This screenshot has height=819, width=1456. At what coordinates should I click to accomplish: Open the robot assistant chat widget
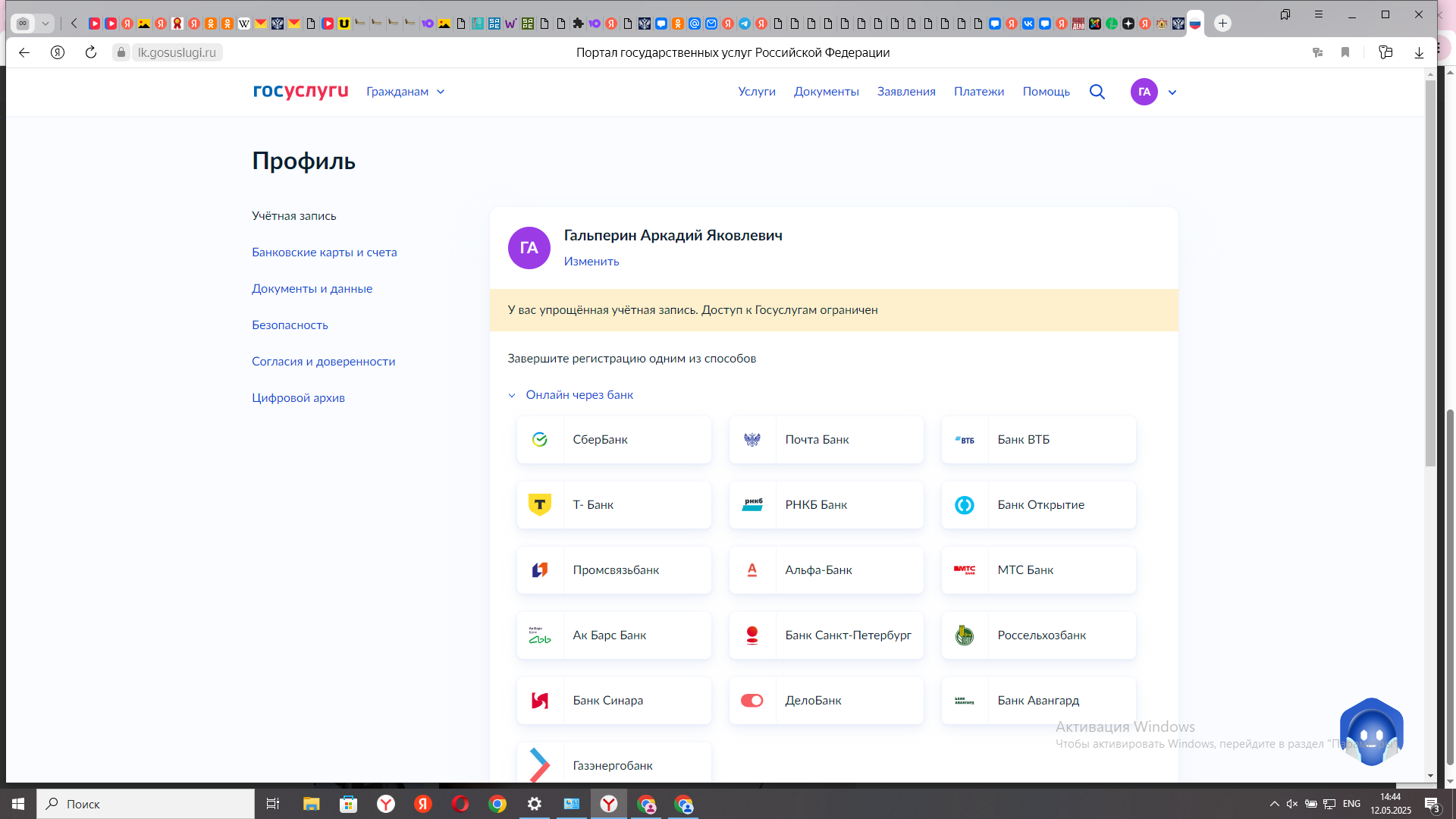(x=1371, y=732)
